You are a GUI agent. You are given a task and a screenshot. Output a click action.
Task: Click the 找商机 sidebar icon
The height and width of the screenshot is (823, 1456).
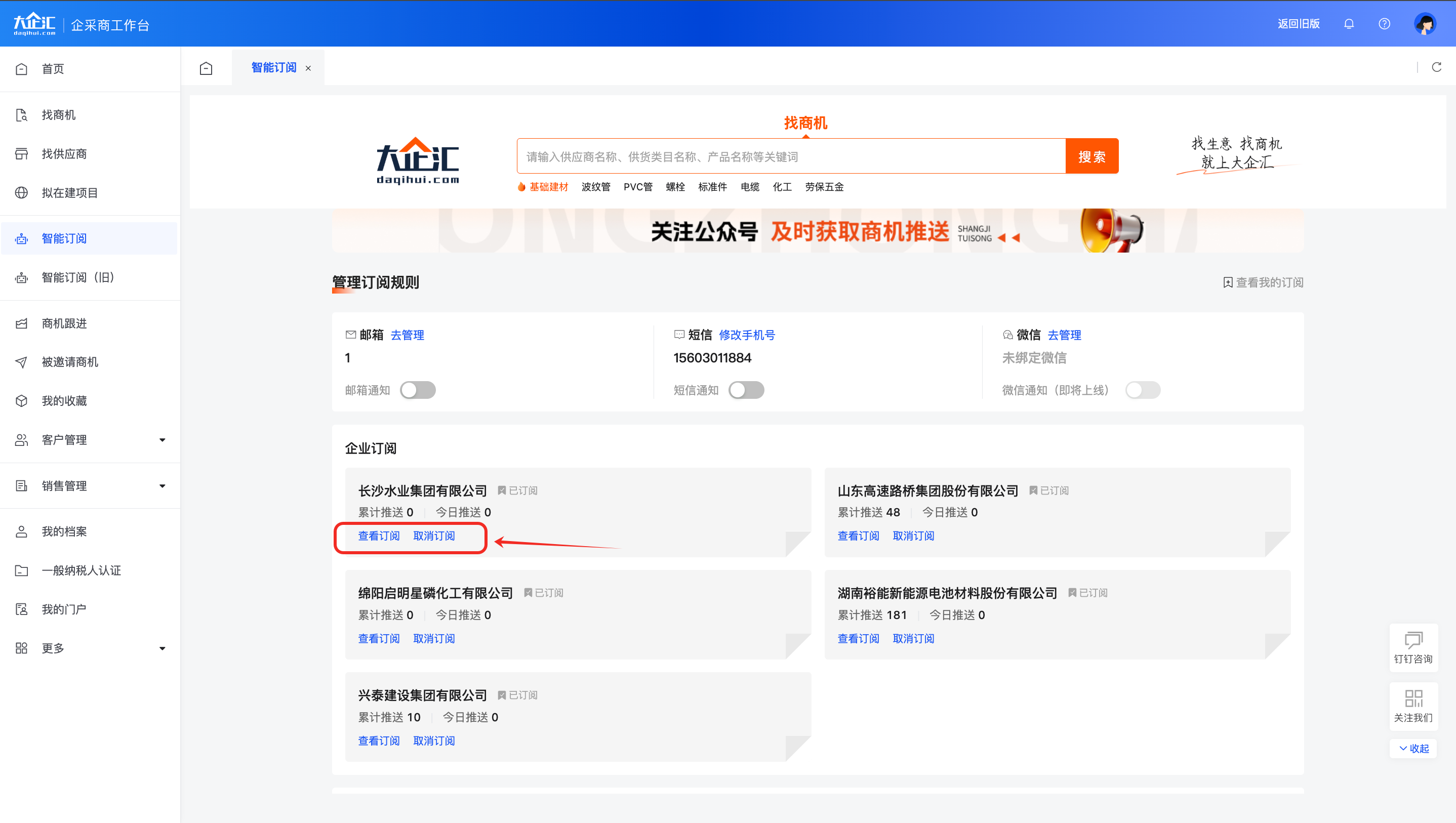[21, 115]
